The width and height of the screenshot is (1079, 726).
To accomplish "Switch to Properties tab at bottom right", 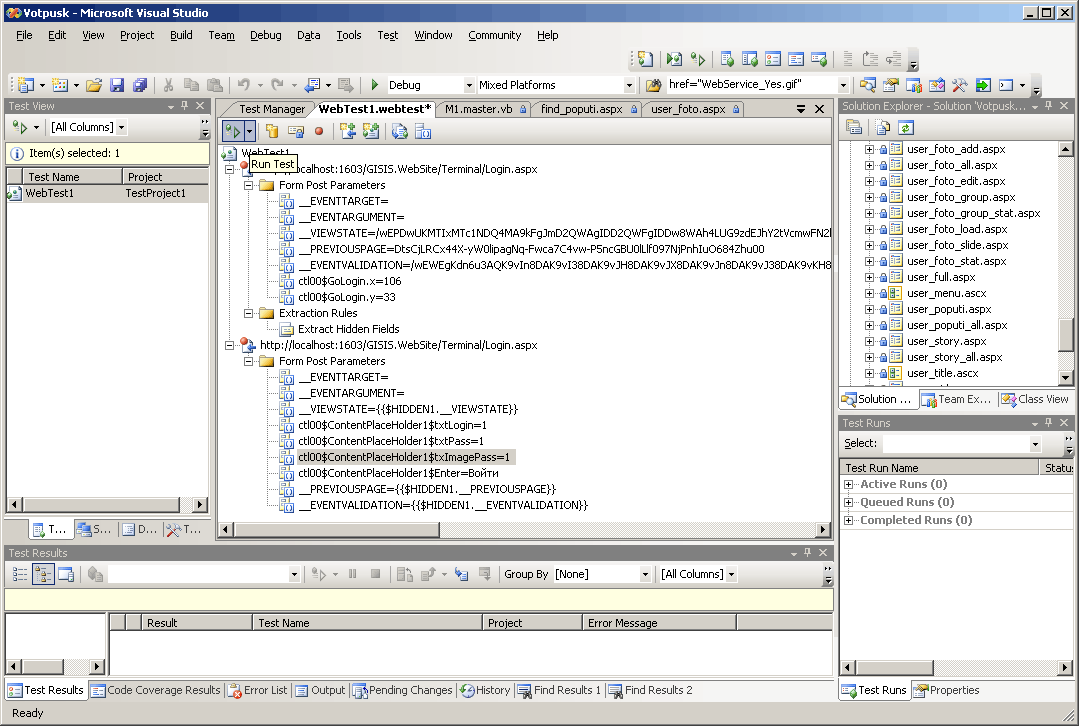I will coord(946,690).
